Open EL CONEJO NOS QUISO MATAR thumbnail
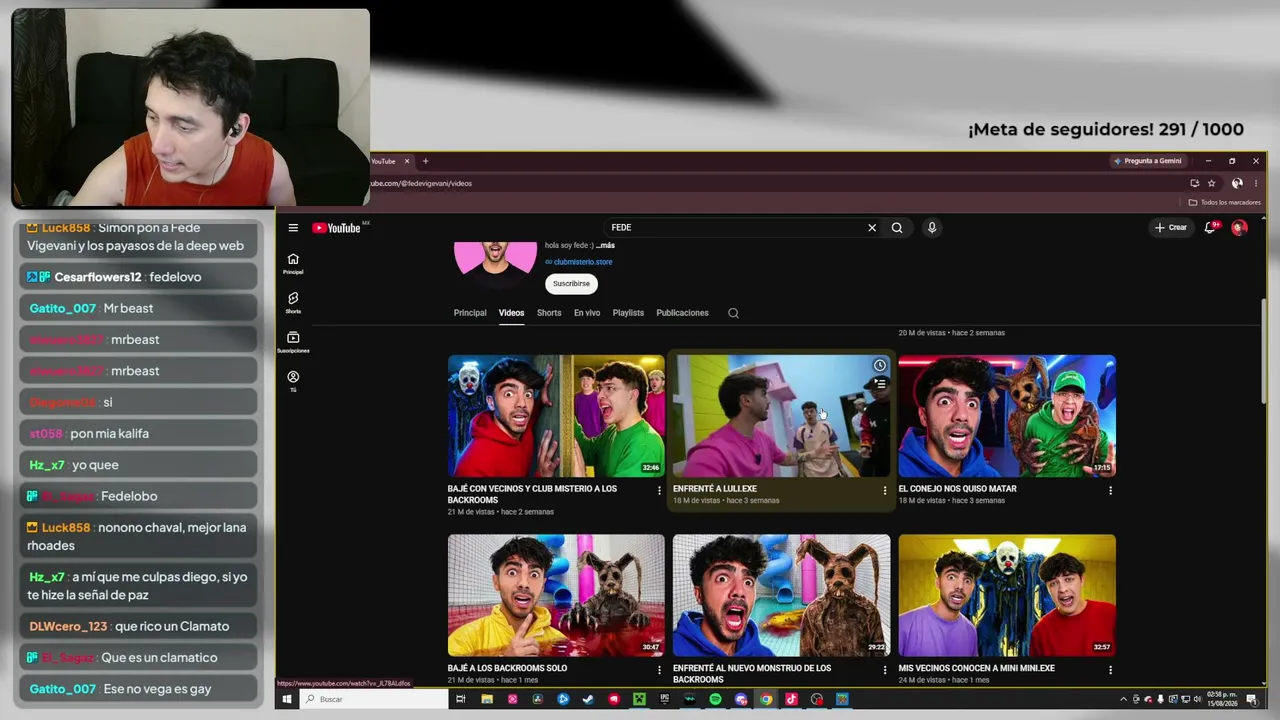This screenshot has width=1280, height=720. (1007, 416)
